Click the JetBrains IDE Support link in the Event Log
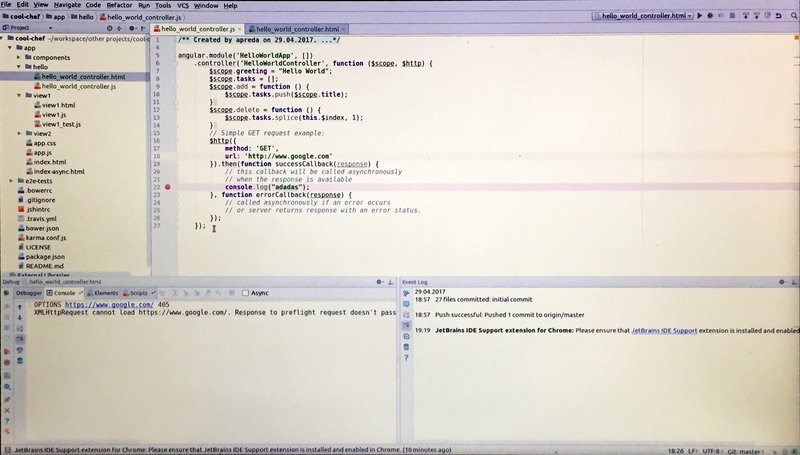 coord(664,329)
